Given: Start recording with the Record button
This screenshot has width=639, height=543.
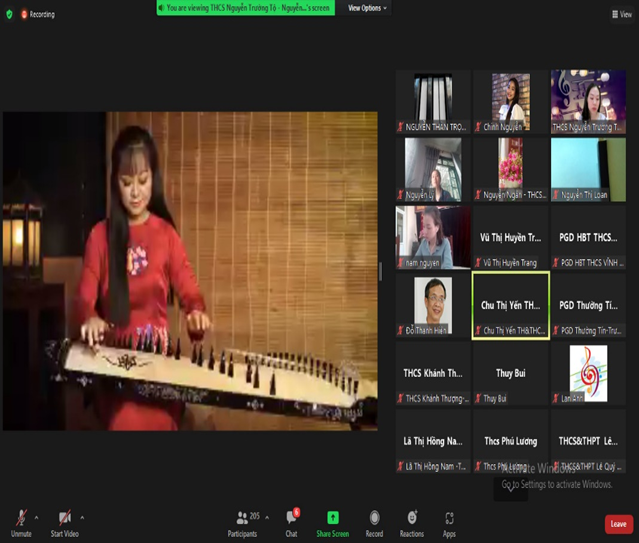Looking at the screenshot, I should click(x=374, y=520).
